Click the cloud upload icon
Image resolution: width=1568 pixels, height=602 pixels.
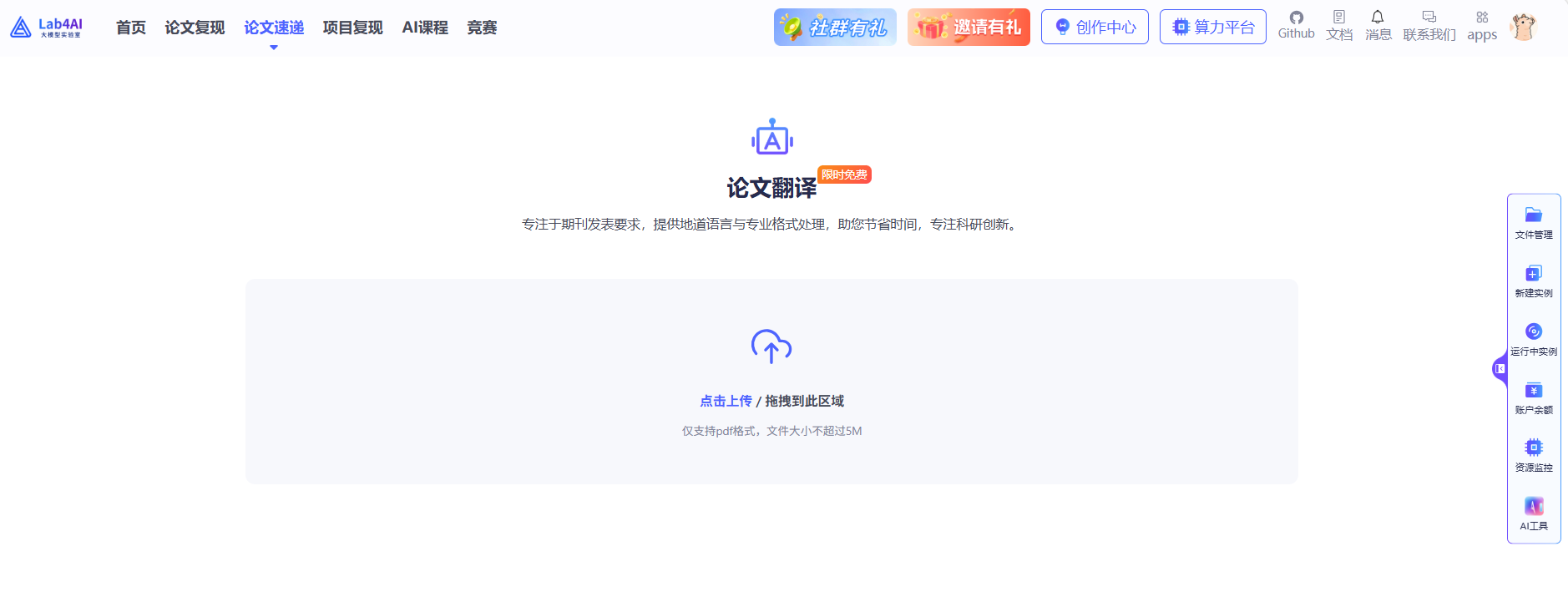tap(771, 346)
